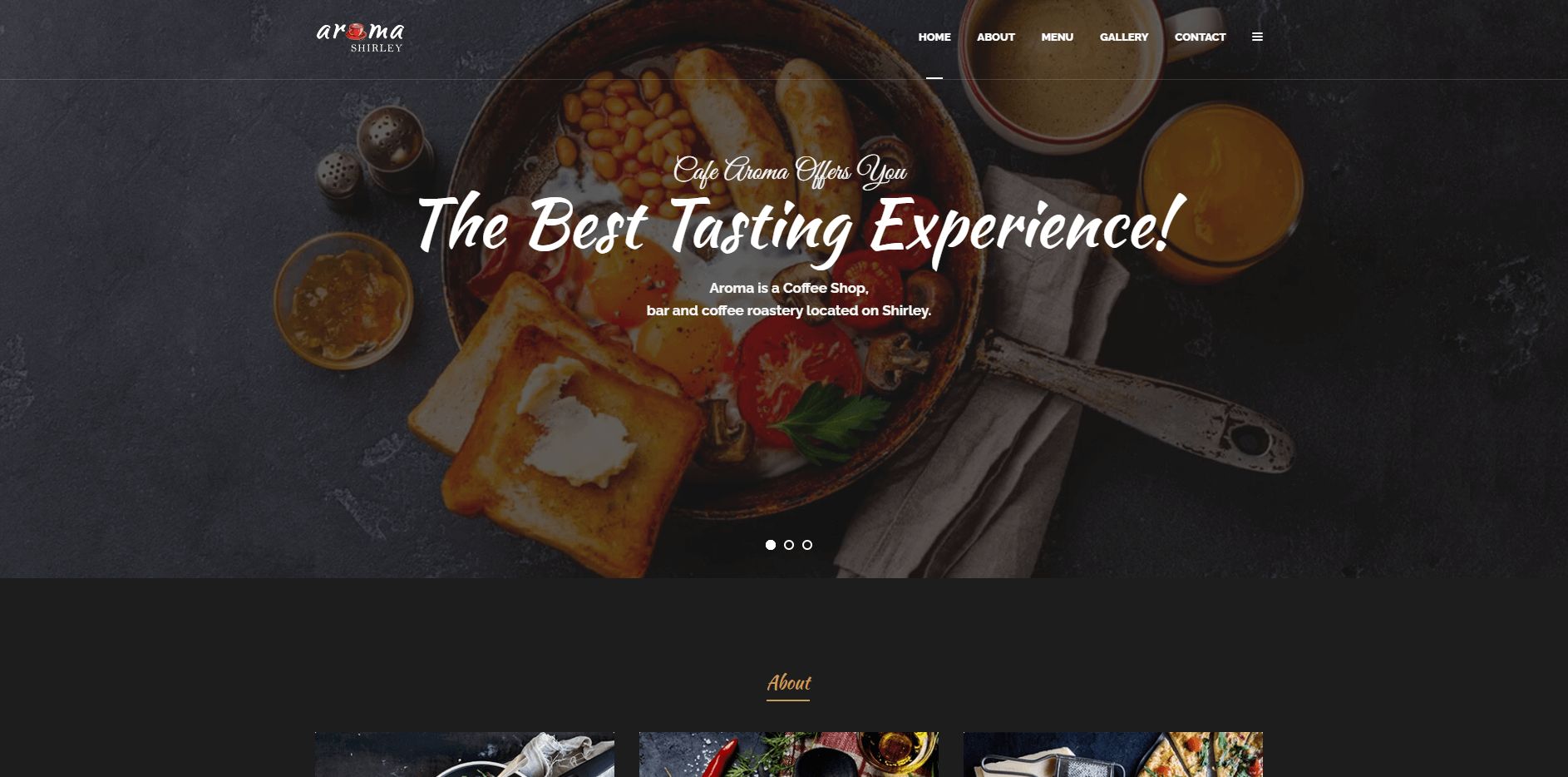Select the first slider dot
This screenshot has height=777, width=1568.
tap(771, 545)
